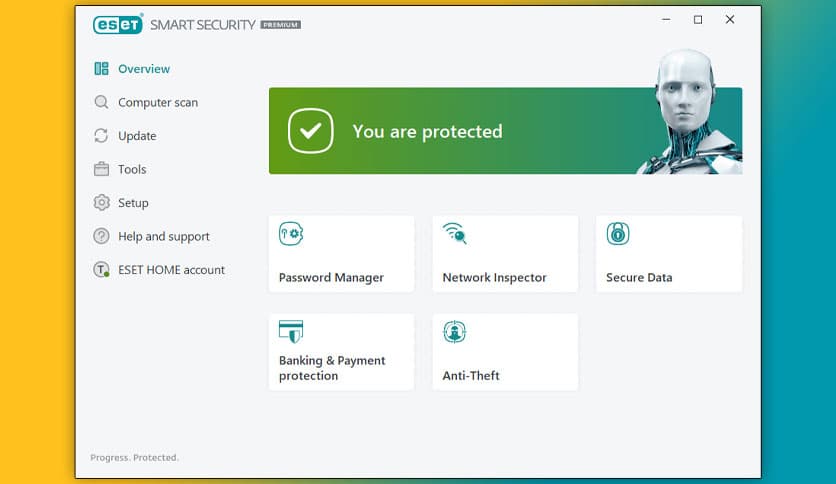The height and width of the screenshot is (484, 836).
Task: Click the Password Manager tile icon
Action: coord(291,234)
